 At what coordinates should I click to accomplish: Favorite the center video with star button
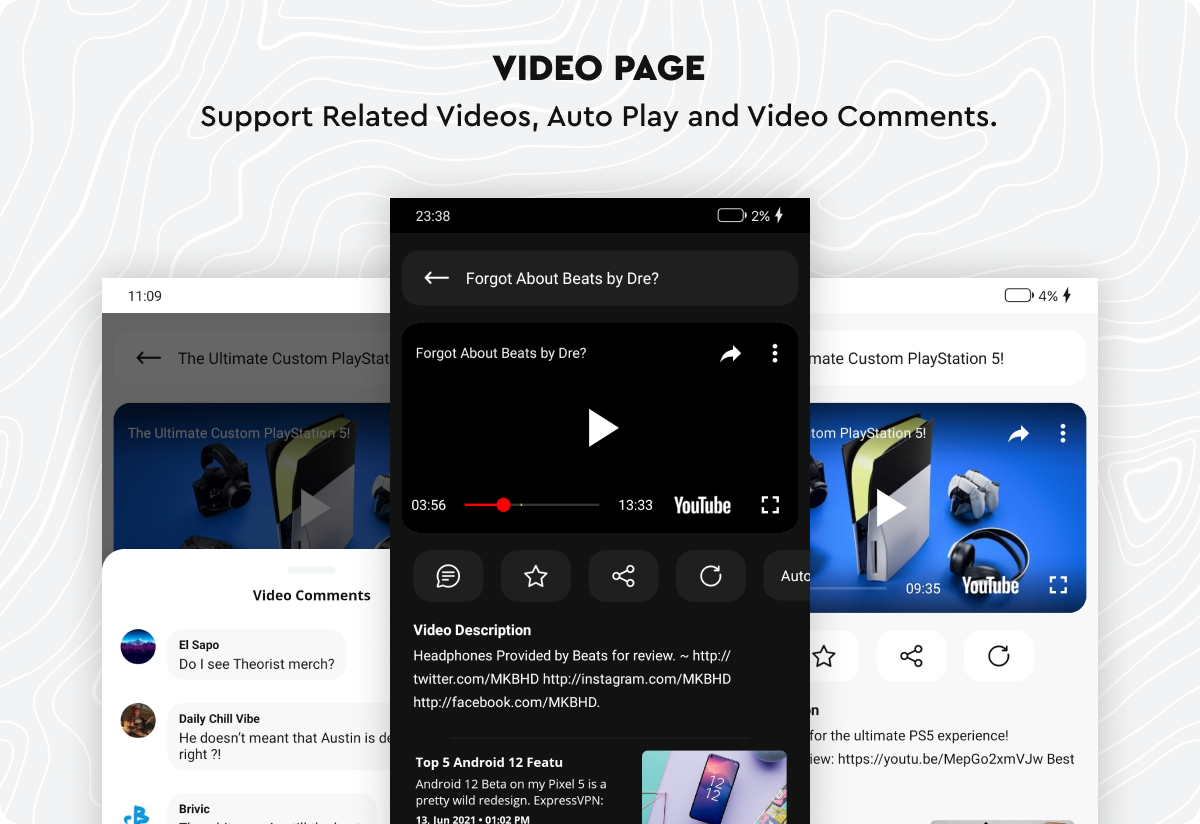(x=536, y=576)
